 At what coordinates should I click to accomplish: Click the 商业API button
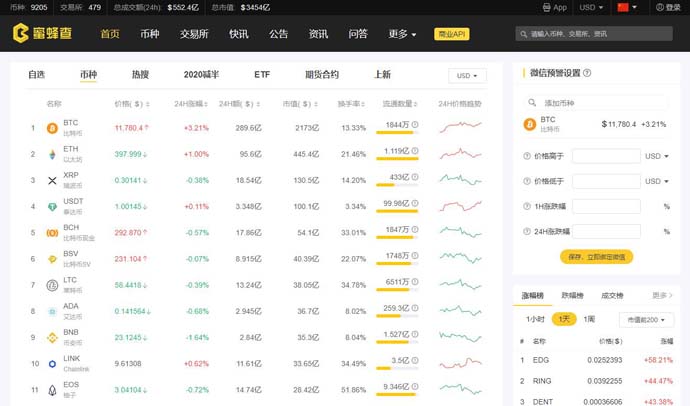point(455,34)
